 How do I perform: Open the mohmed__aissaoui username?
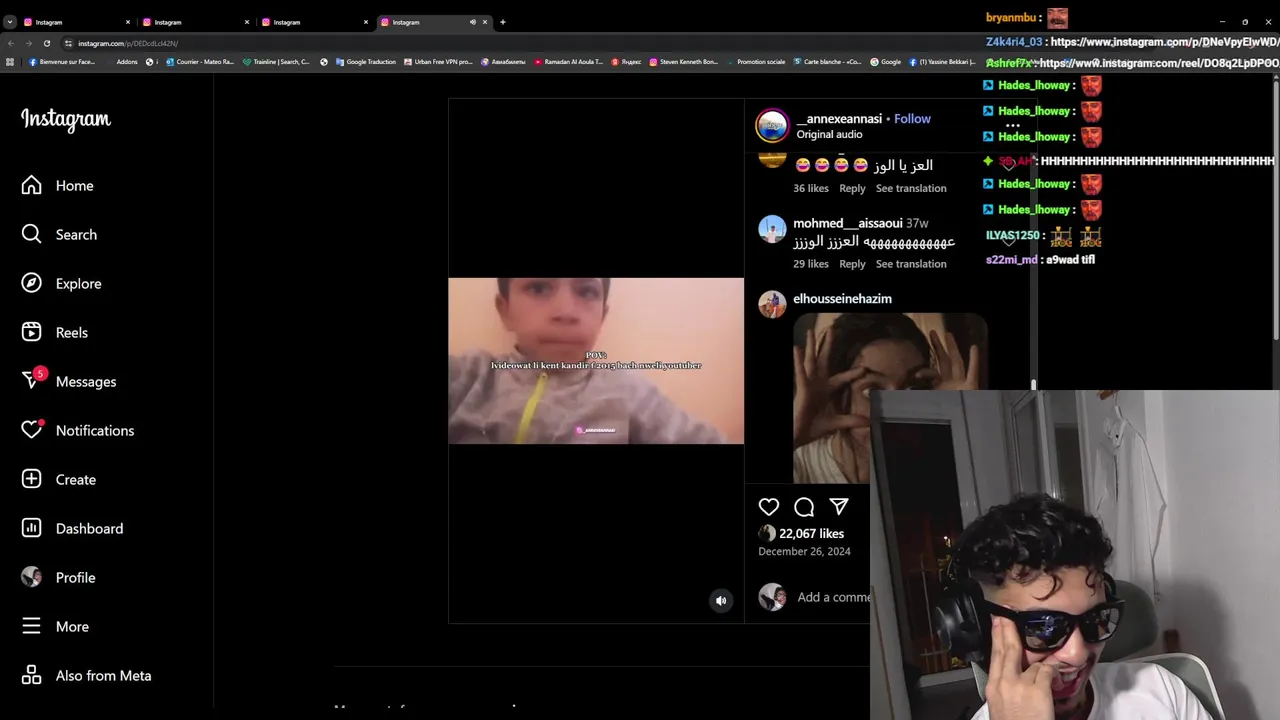click(847, 224)
